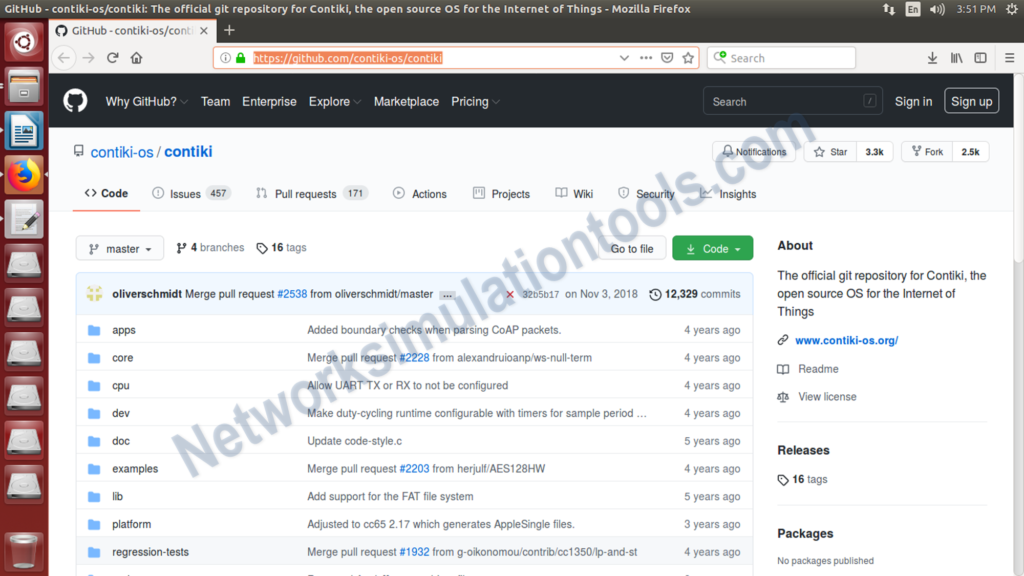Click the Sign up button

coord(971,101)
